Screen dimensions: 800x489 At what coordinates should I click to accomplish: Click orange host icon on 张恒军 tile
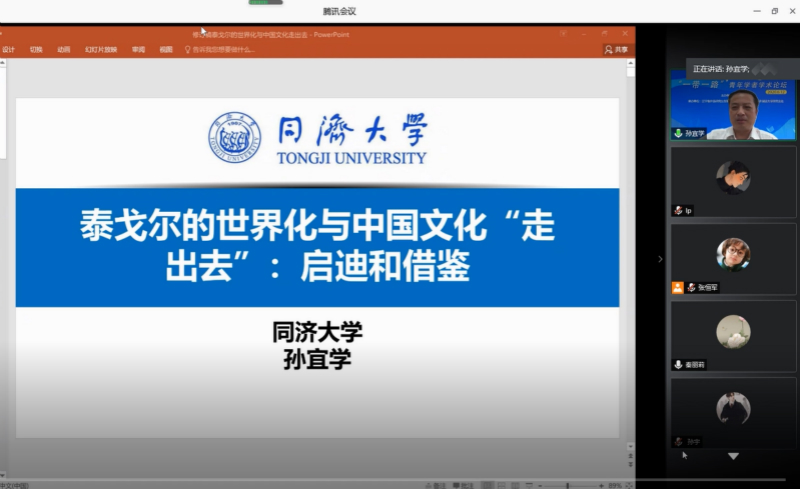[678, 287]
